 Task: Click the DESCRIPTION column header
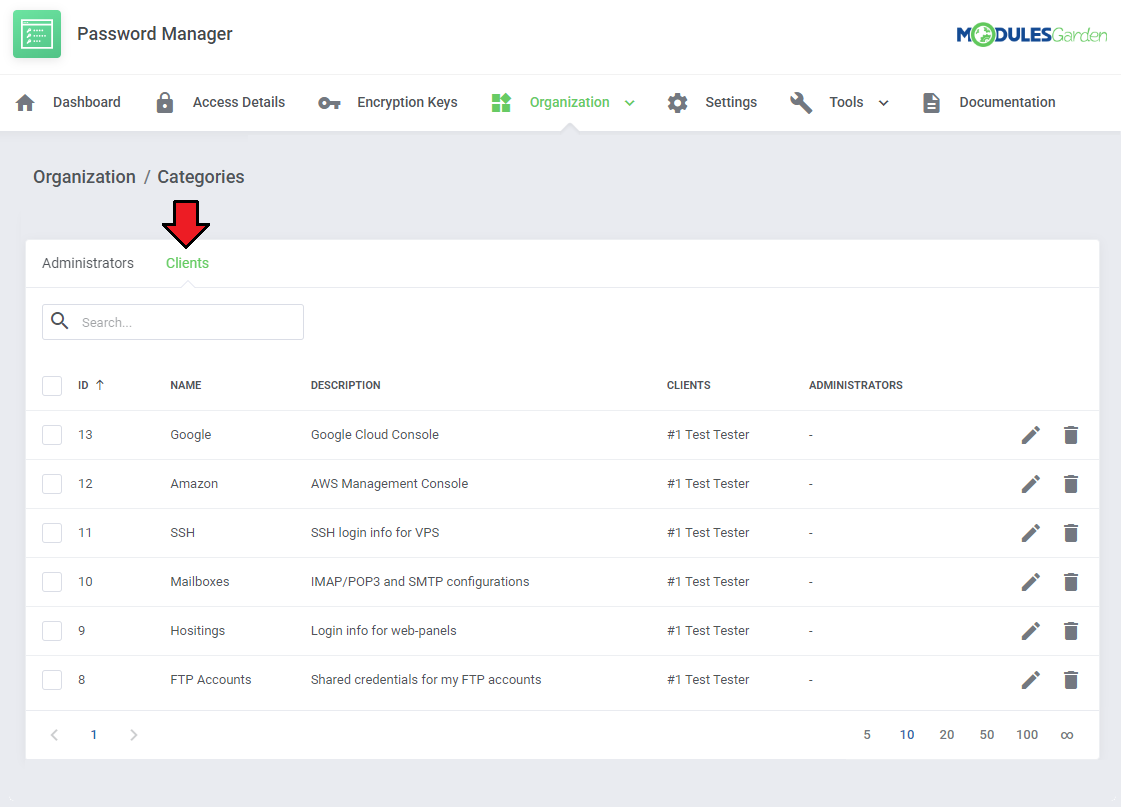(x=345, y=385)
